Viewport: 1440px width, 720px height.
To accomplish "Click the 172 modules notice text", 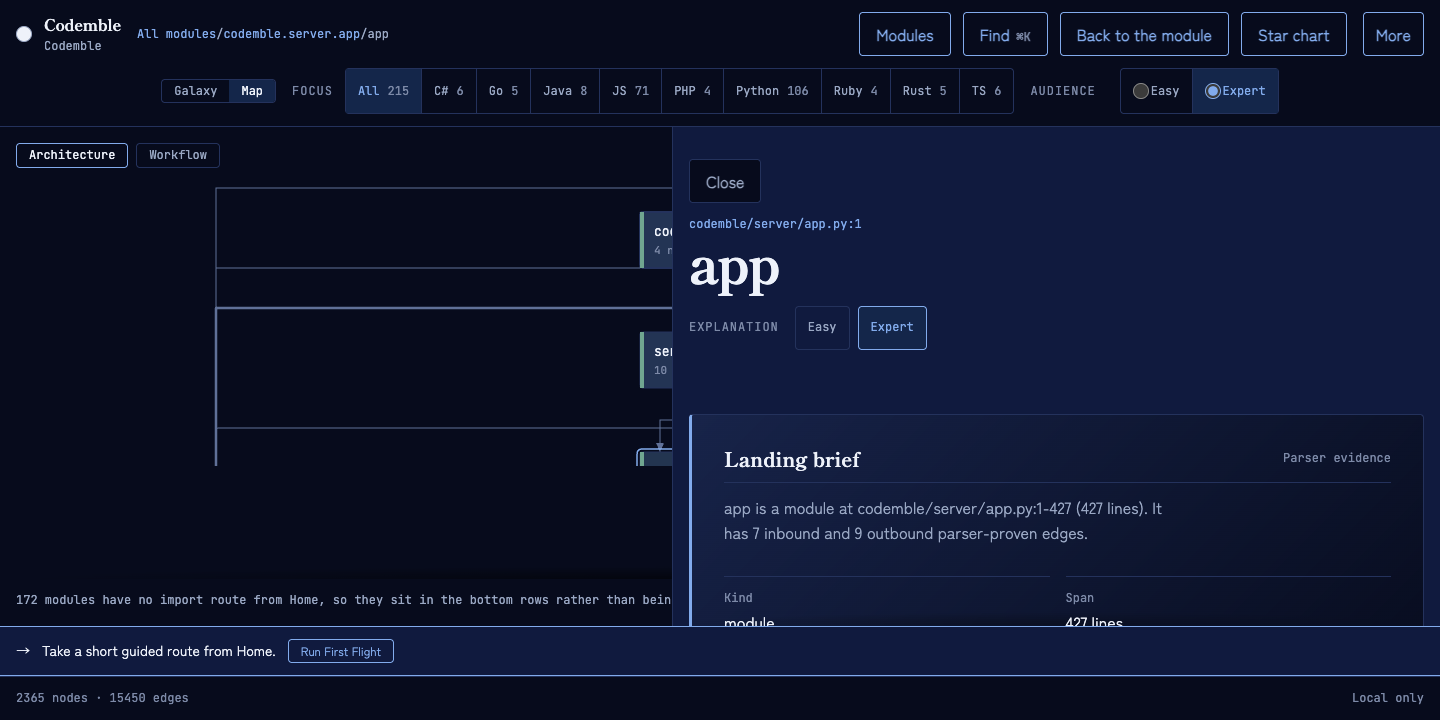I will [344, 600].
